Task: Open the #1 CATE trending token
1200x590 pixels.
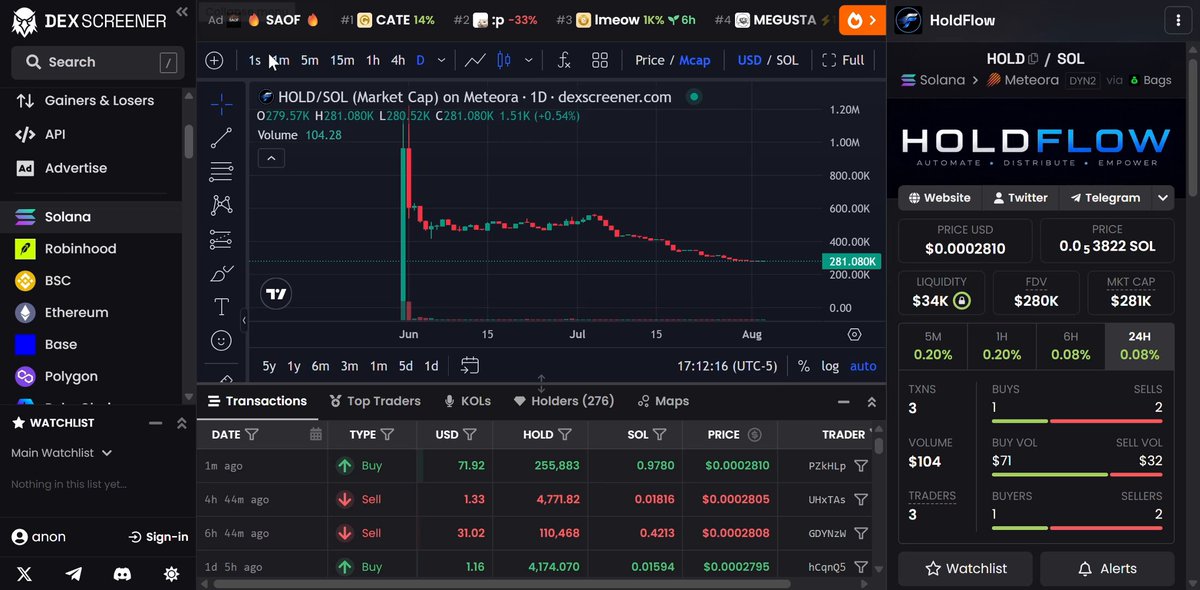Action: click(387, 19)
